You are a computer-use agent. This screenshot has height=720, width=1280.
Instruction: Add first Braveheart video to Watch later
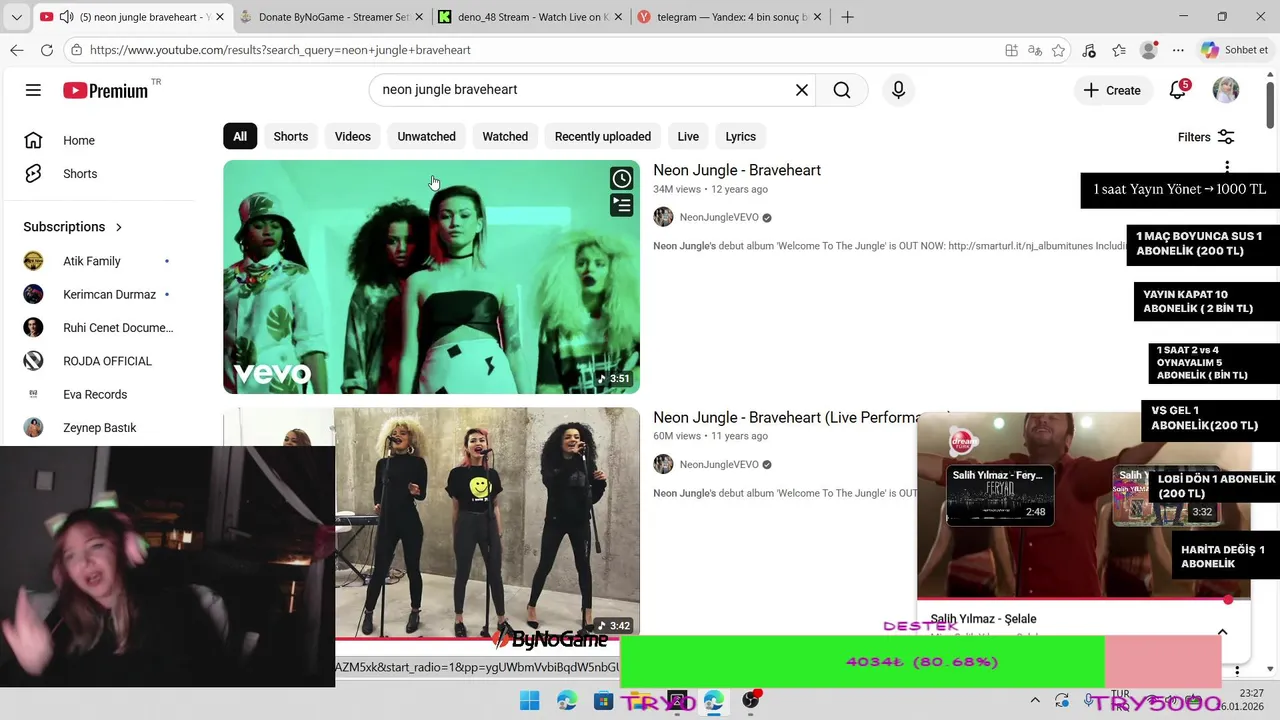622,178
